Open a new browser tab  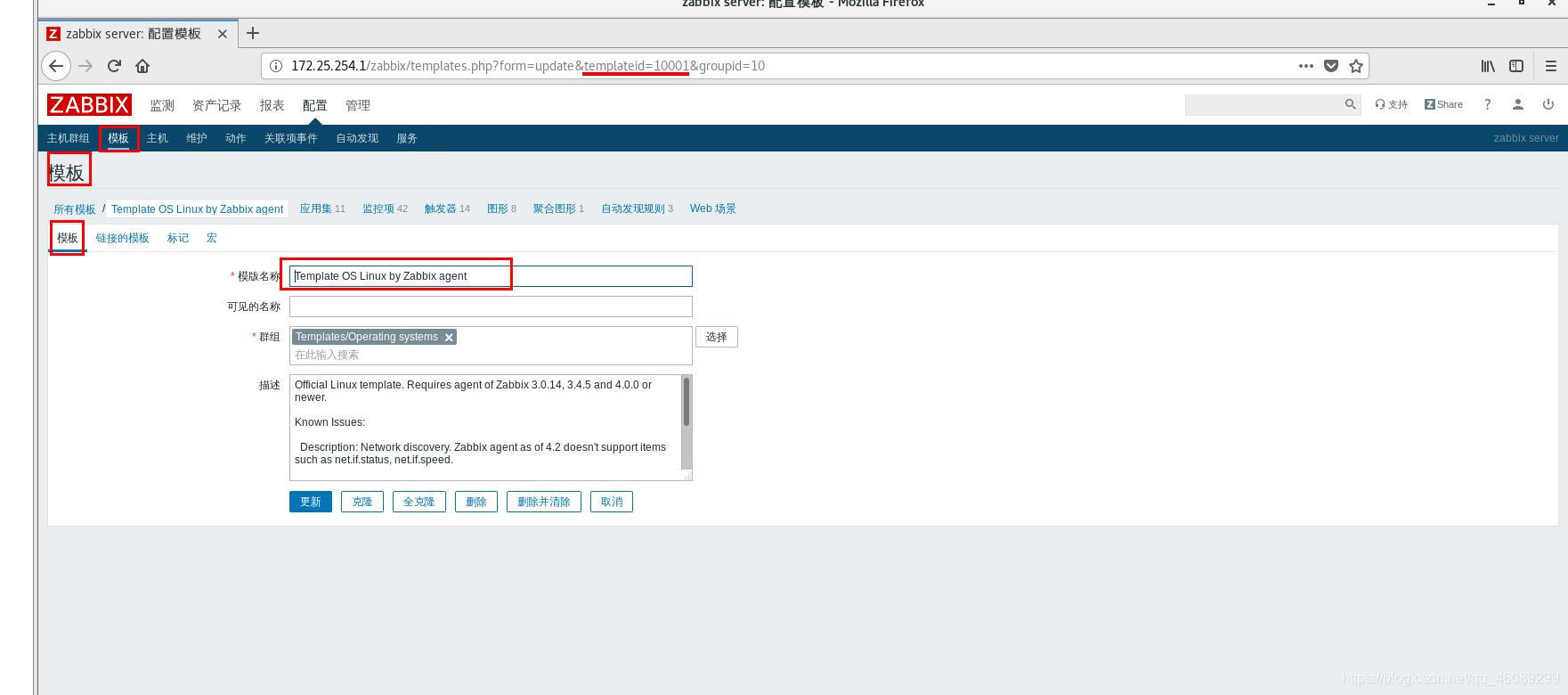pos(253,33)
